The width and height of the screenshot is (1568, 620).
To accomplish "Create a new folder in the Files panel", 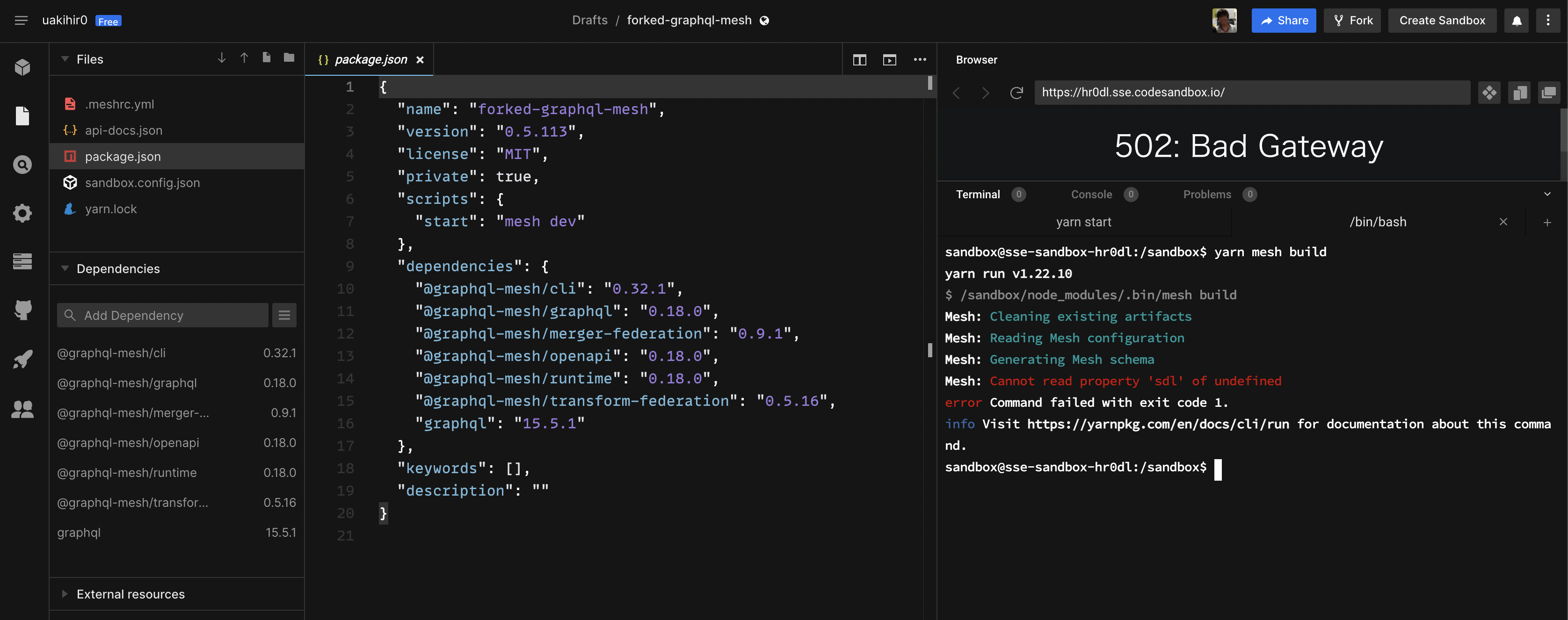I will (289, 58).
